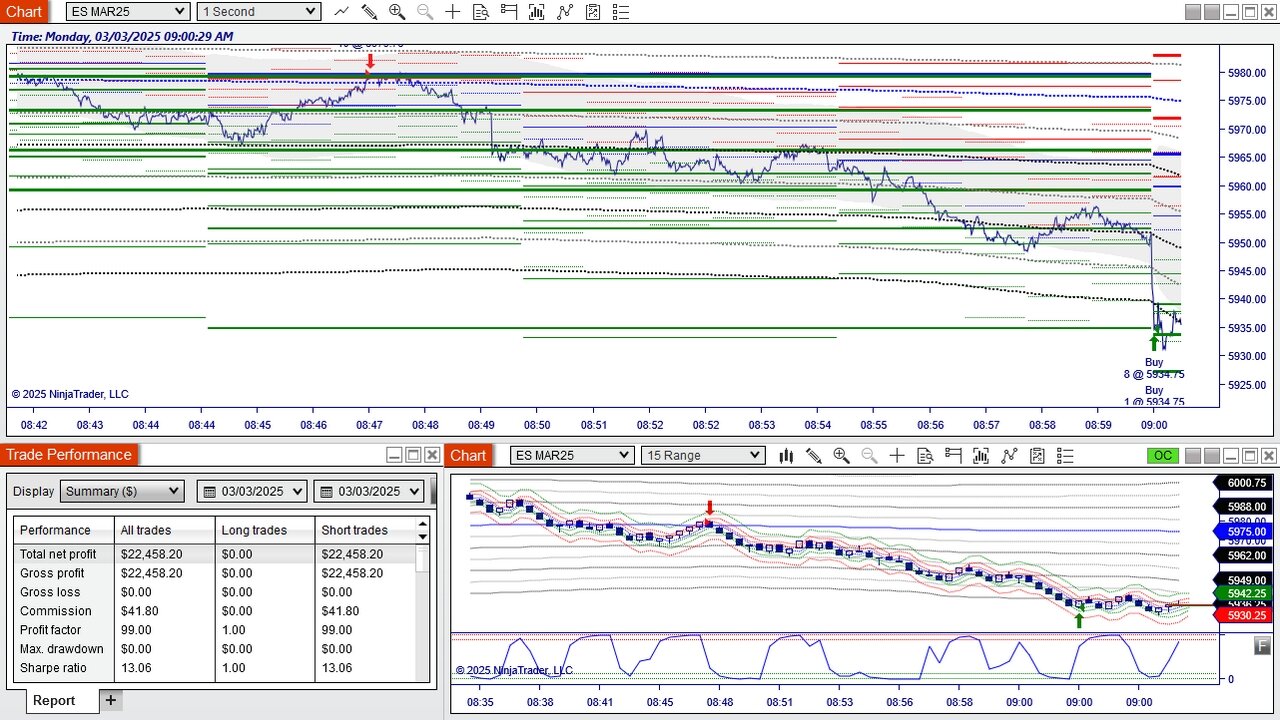Click zoom out magnifier in top chart toolbar

pos(425,12)
